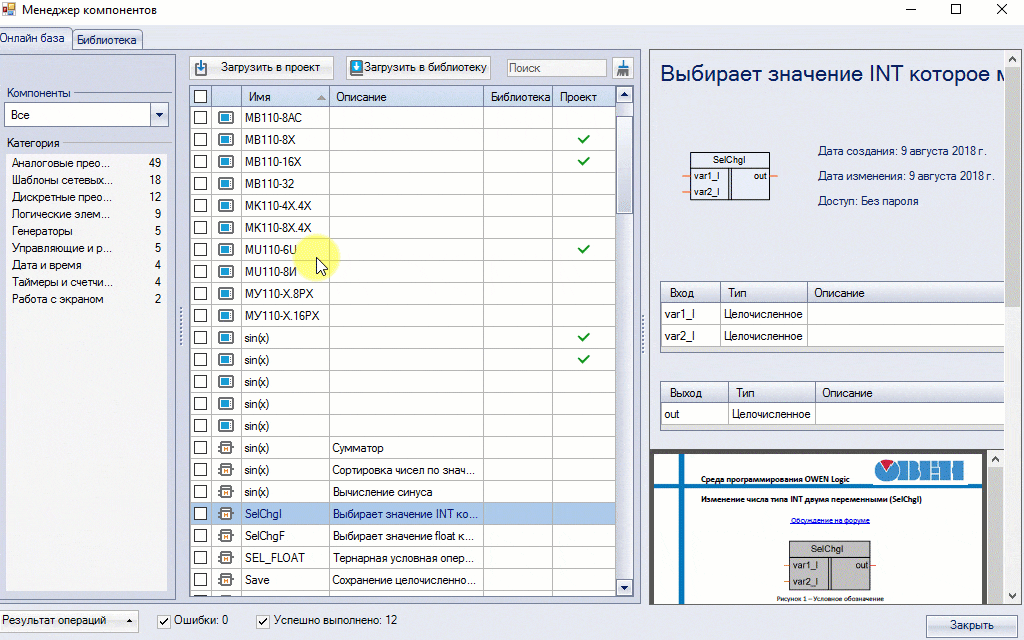
Task: Tick the checkbox for МВ110-32
Action: tap(201, 184)
